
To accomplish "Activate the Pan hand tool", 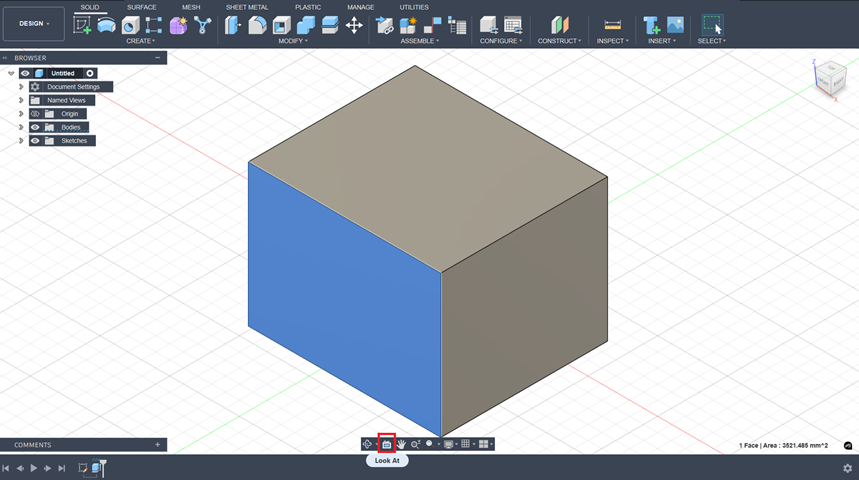I will [x=402, y=444].
